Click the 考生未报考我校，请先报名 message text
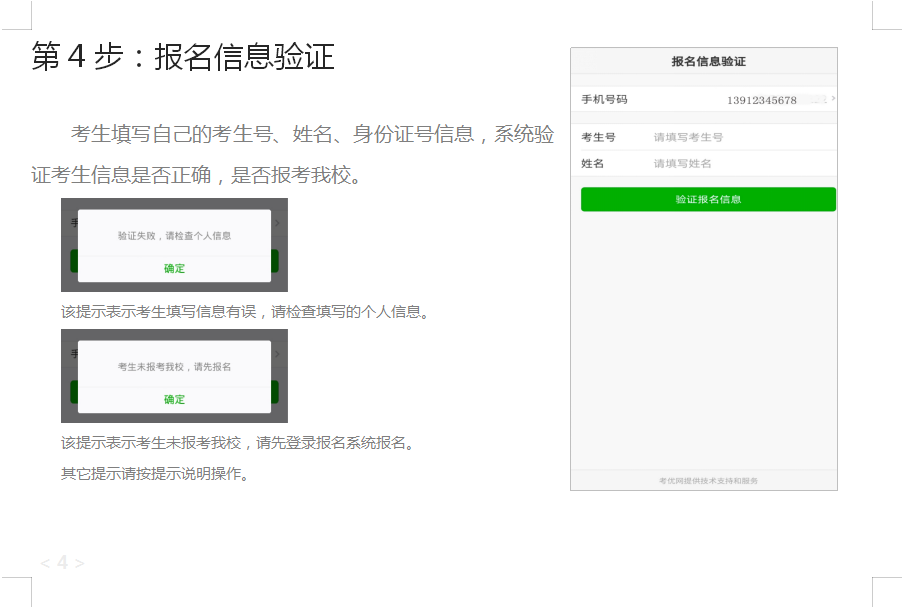Screen dimensions: 904x609 [x=174, y=367]
